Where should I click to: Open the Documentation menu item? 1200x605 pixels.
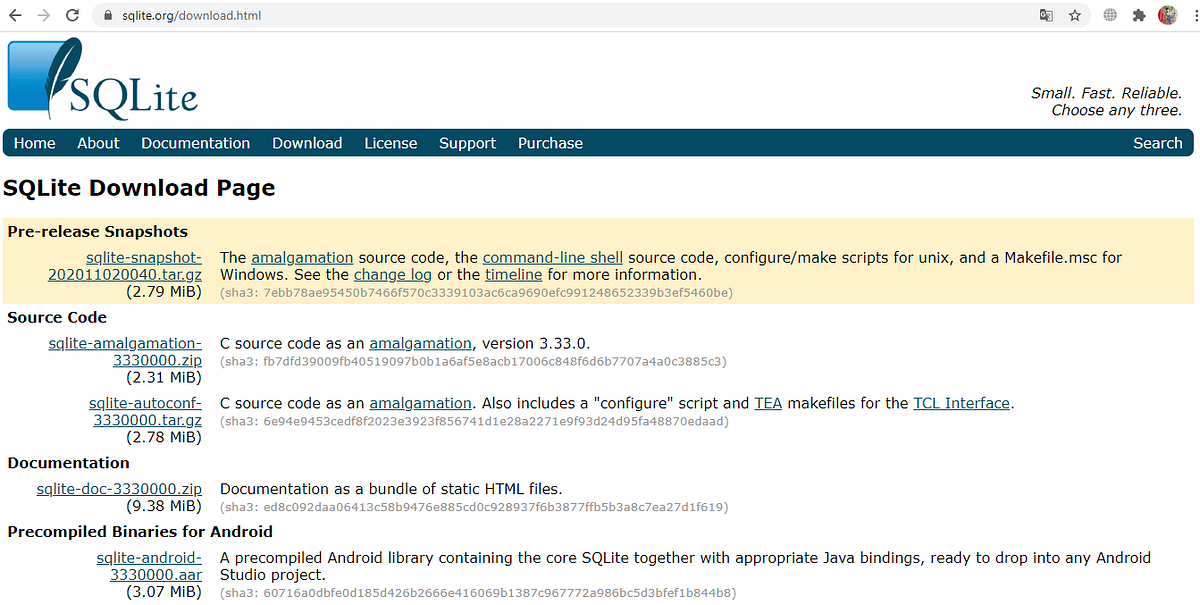tap(195, 143)
